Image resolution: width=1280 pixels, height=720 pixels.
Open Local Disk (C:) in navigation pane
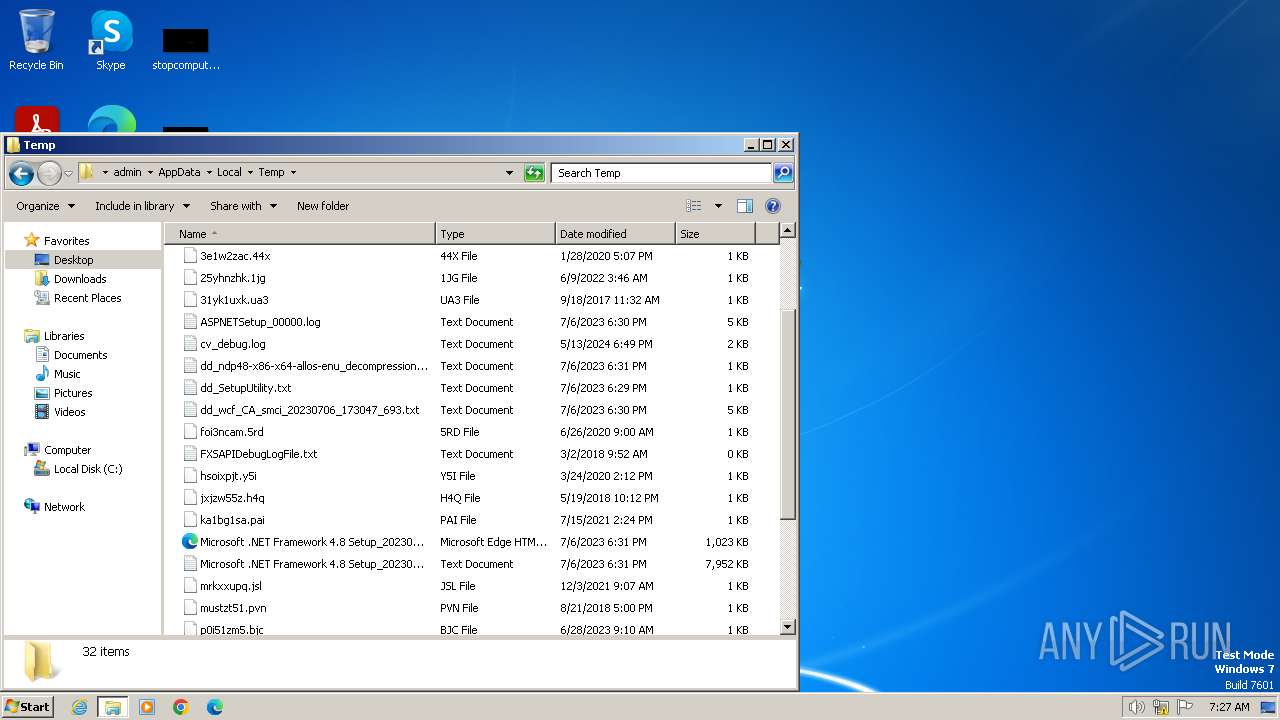[x=87, y=469]
